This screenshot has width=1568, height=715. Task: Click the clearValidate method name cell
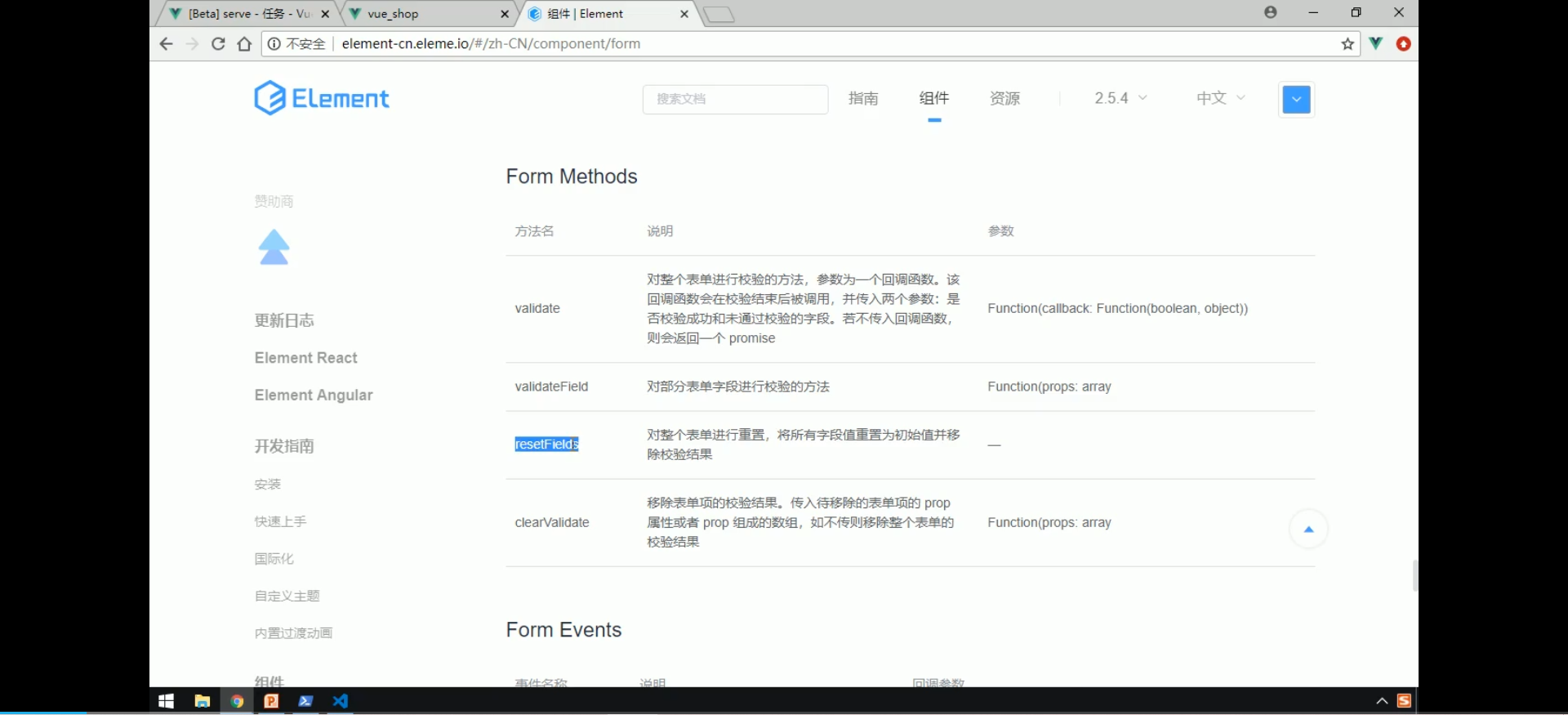[x=552, y=523]
